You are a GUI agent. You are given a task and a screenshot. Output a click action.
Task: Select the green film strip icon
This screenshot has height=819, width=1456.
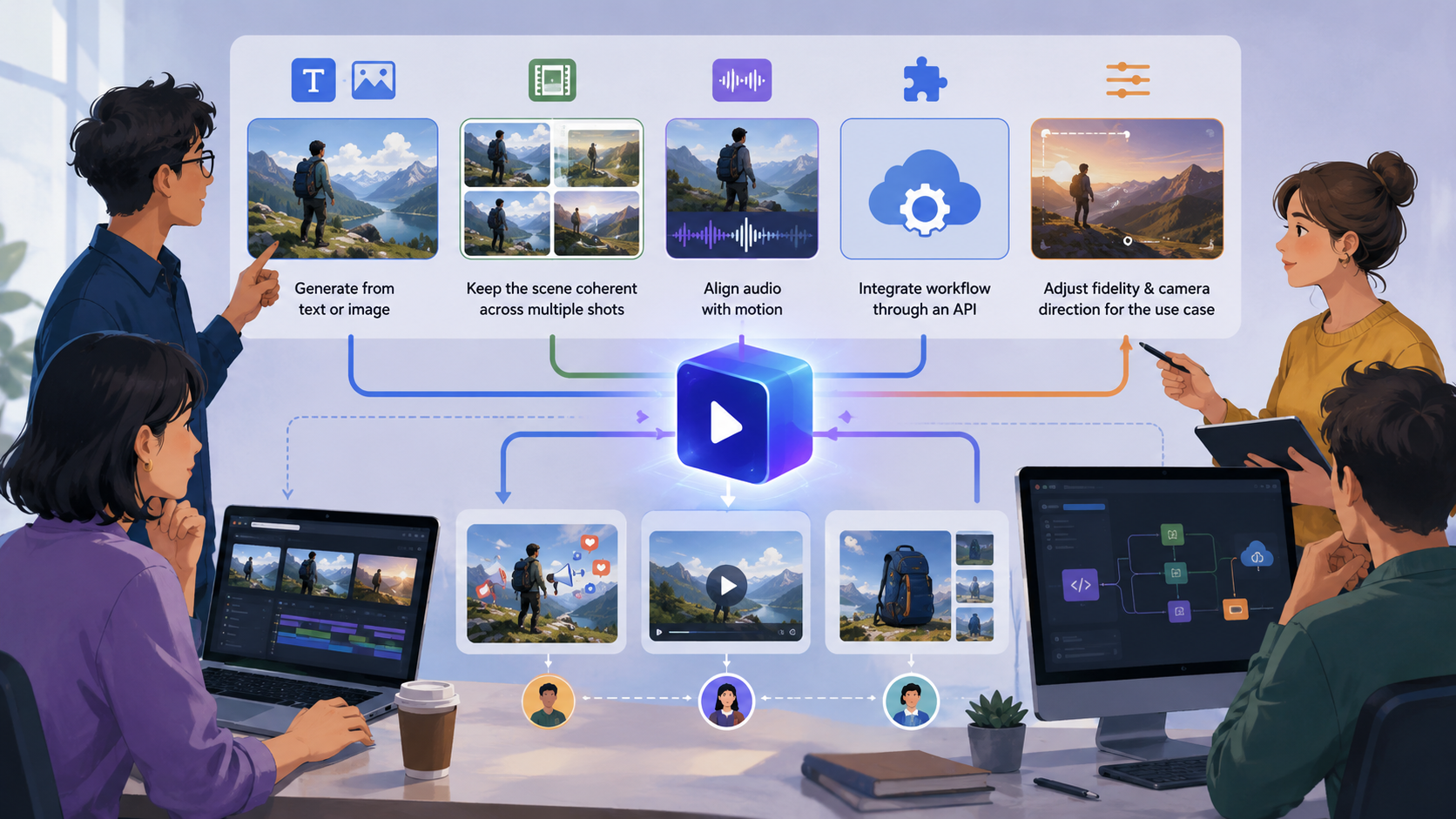pyautogui.click(x=552, y=80)
